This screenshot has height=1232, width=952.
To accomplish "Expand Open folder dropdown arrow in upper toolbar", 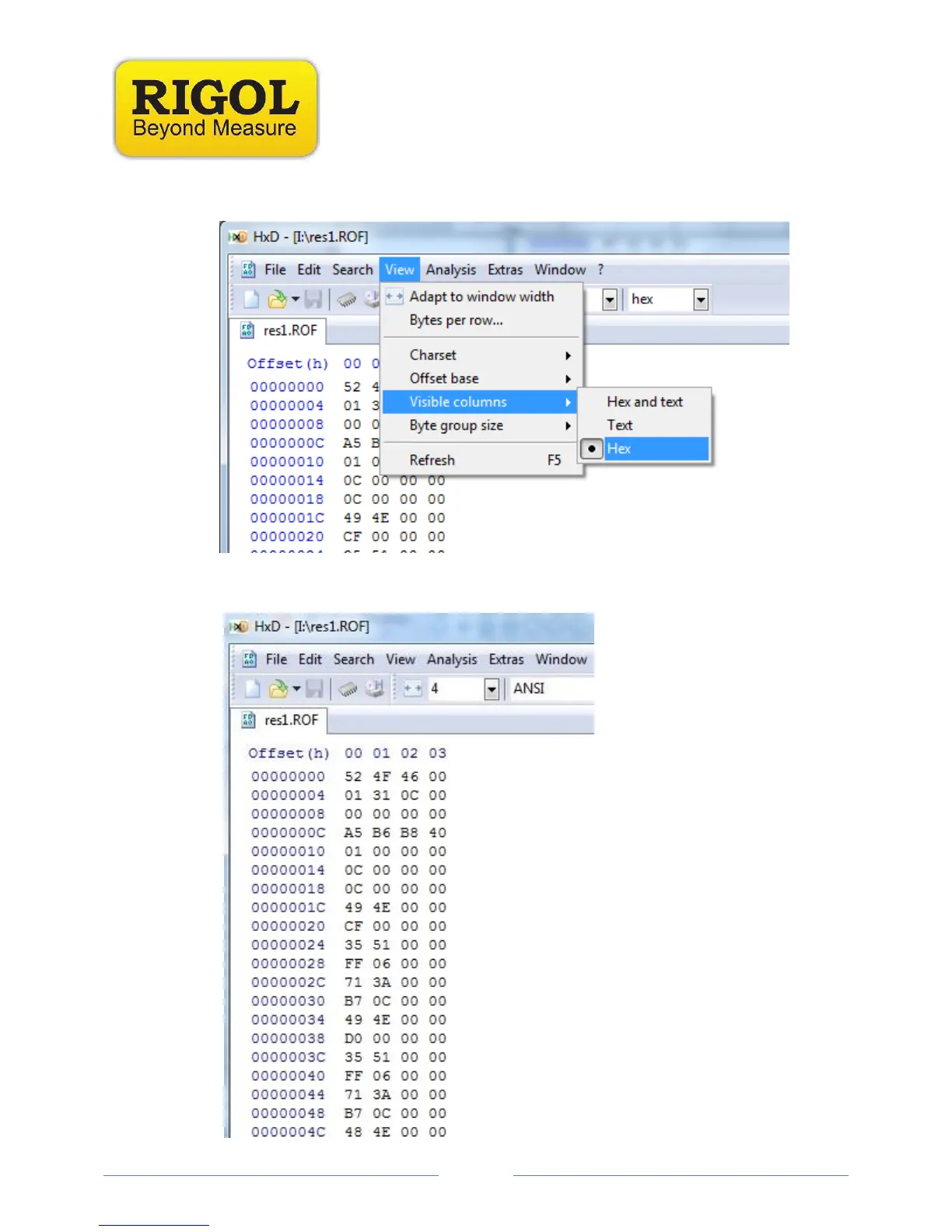I will 296,299.
